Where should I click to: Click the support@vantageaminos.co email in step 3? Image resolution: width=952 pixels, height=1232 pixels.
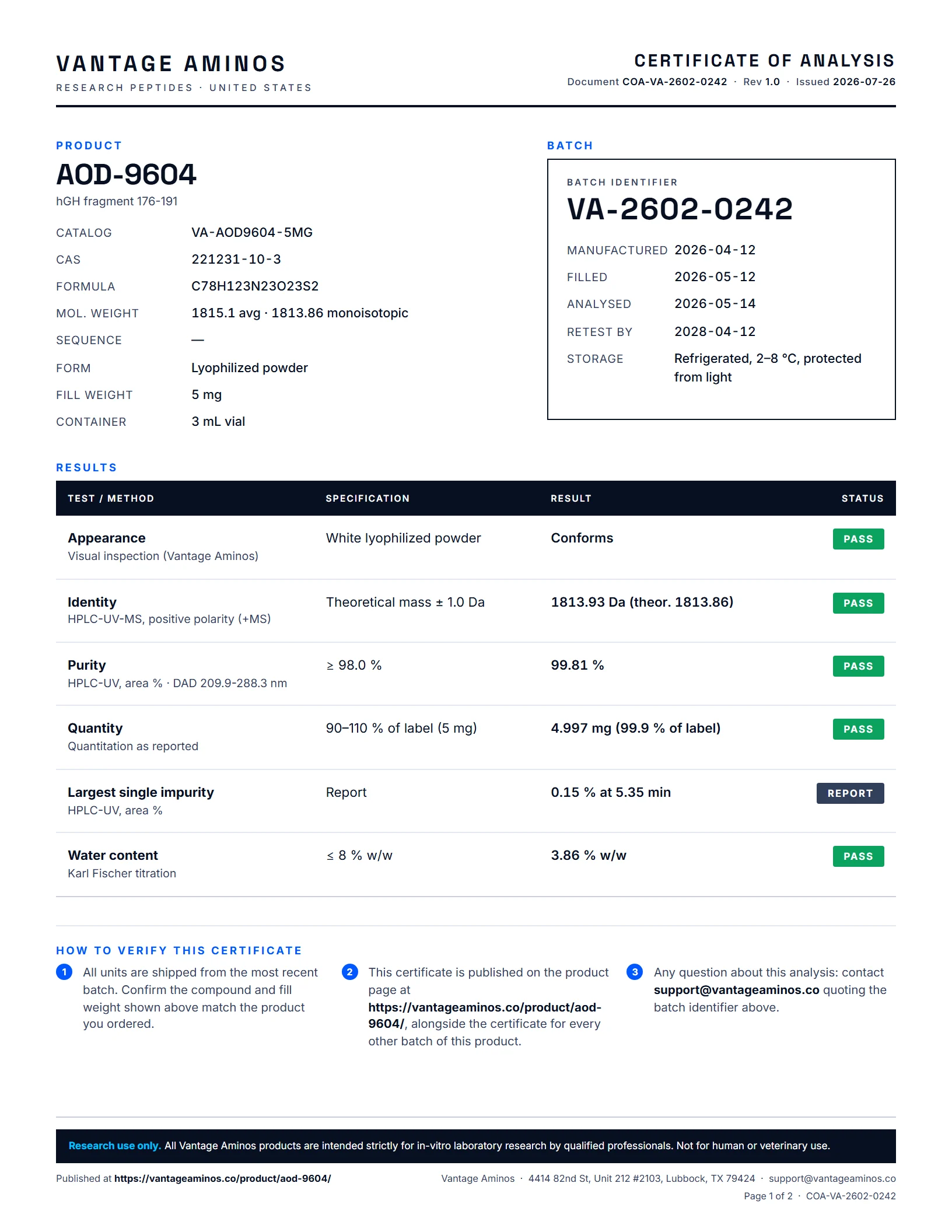pyautogui.click(x=736, y=990)
